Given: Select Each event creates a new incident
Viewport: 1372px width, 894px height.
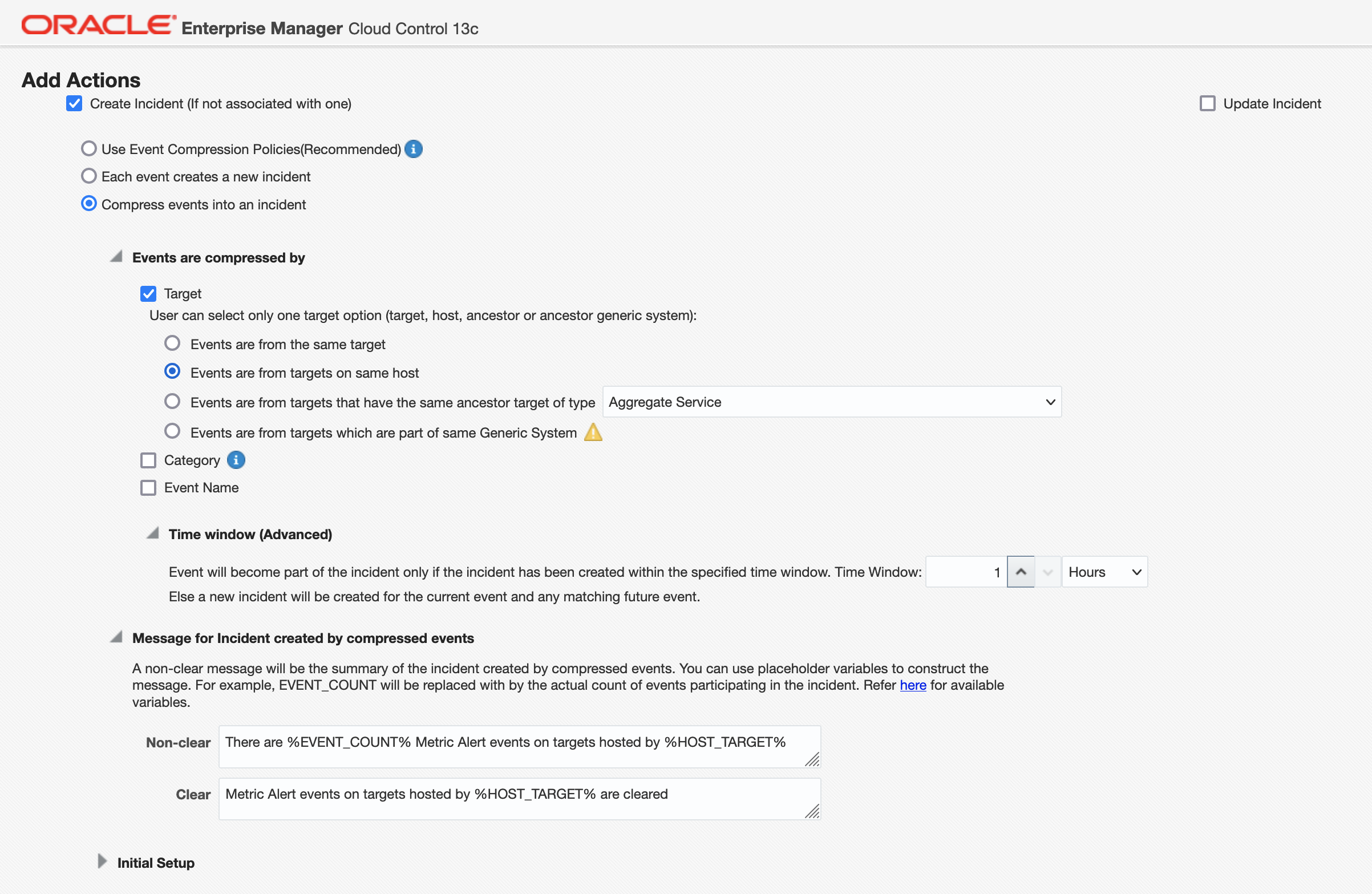Looking at the screenshot, I should pos(89,176).
